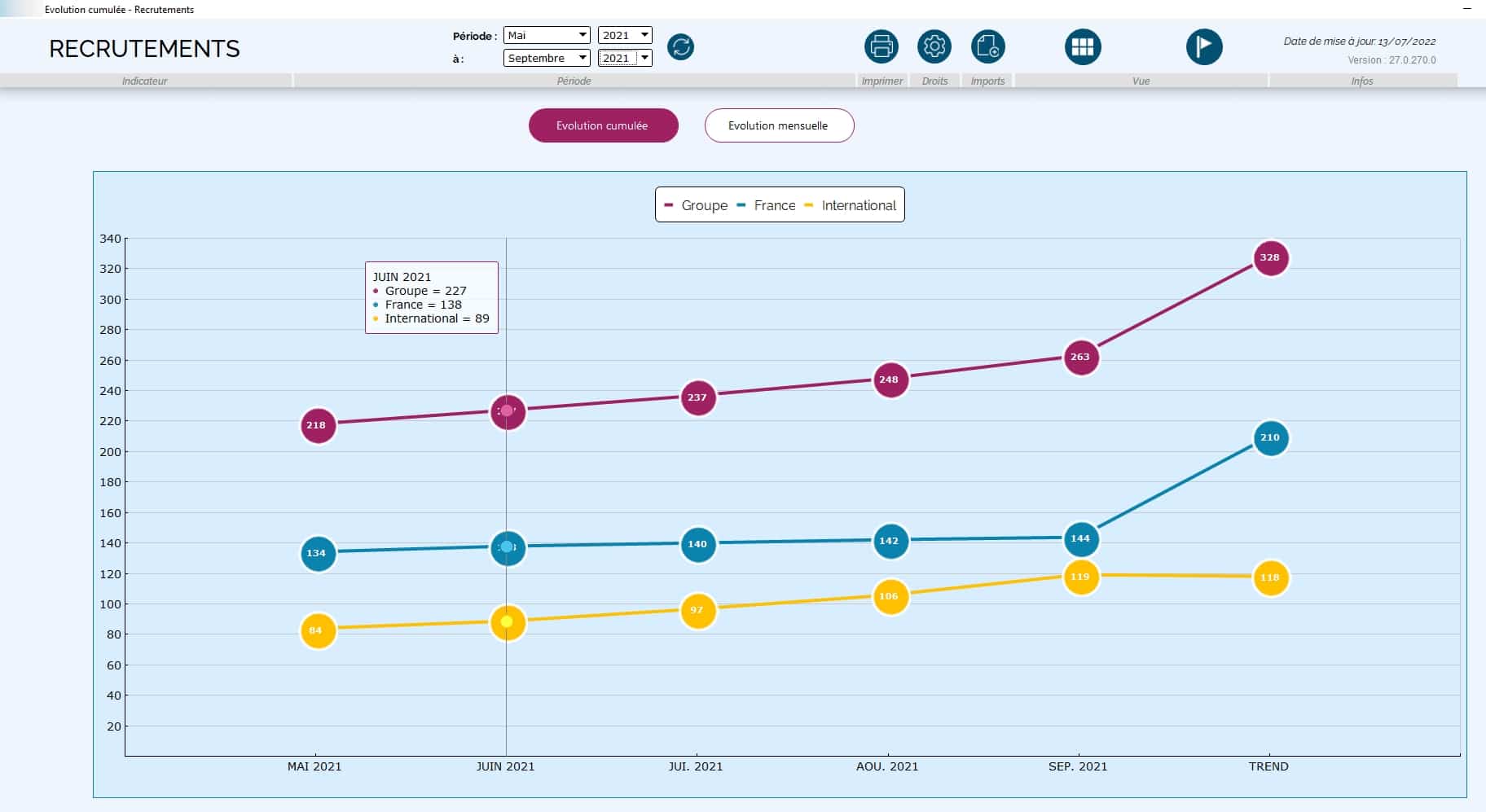
Task: Click the printer icon to print
Action: [881, 46]
